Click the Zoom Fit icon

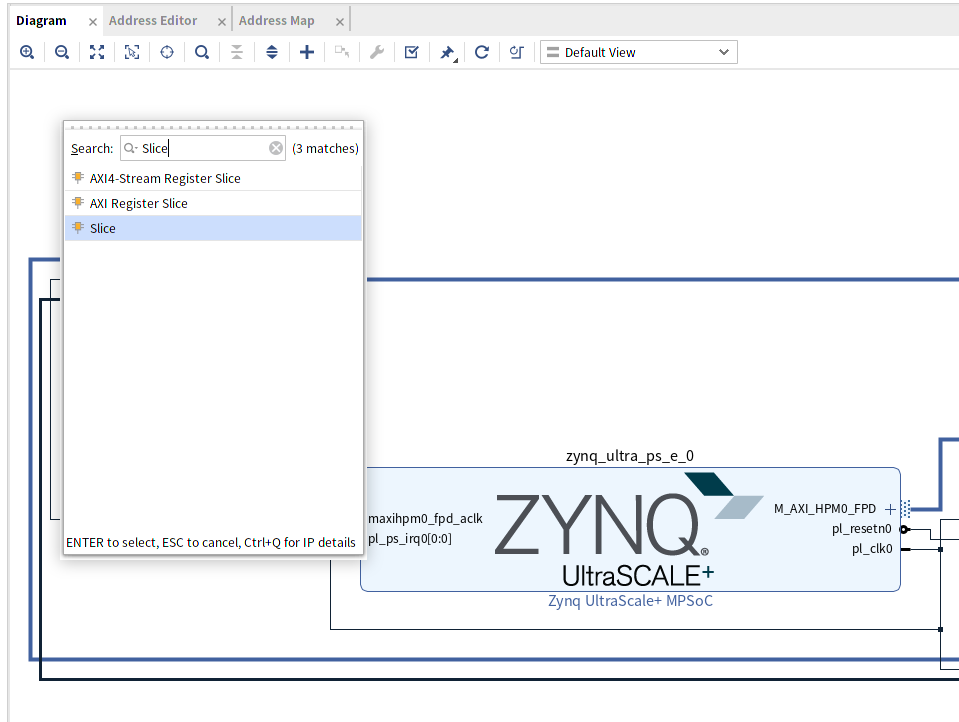point(97,52)
